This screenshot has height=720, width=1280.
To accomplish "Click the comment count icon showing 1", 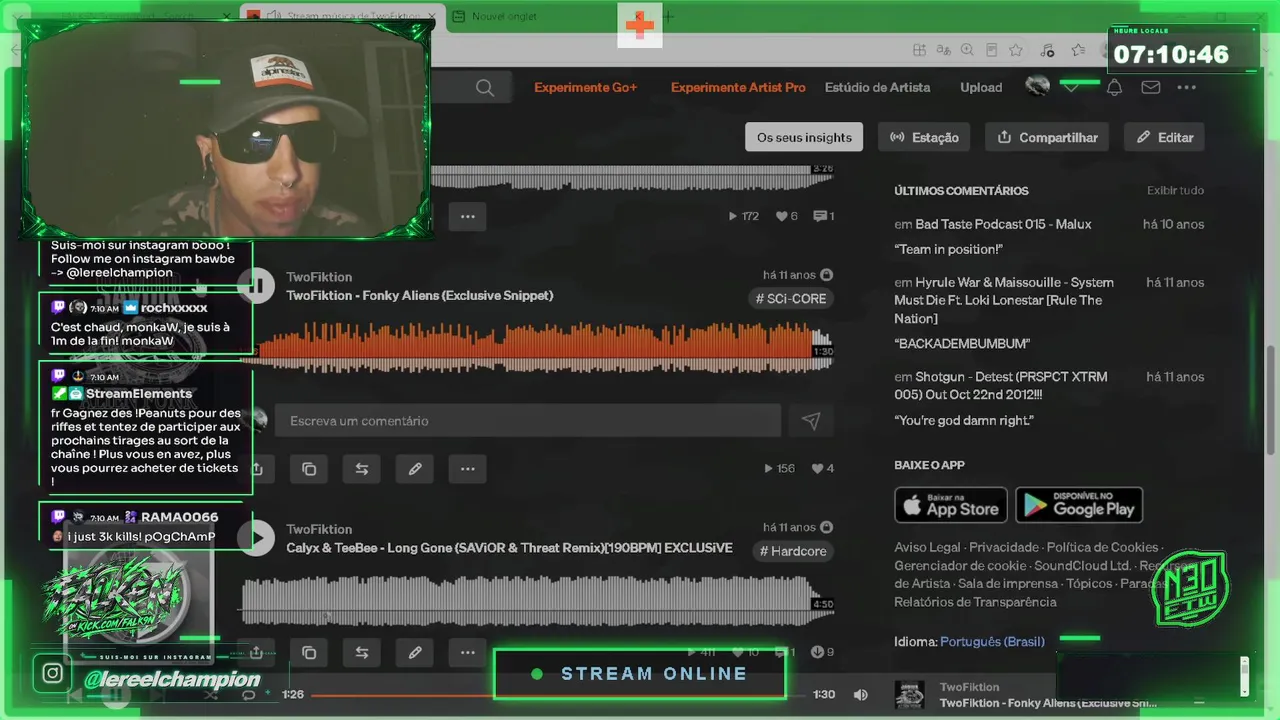I will (x=820, y=216).
